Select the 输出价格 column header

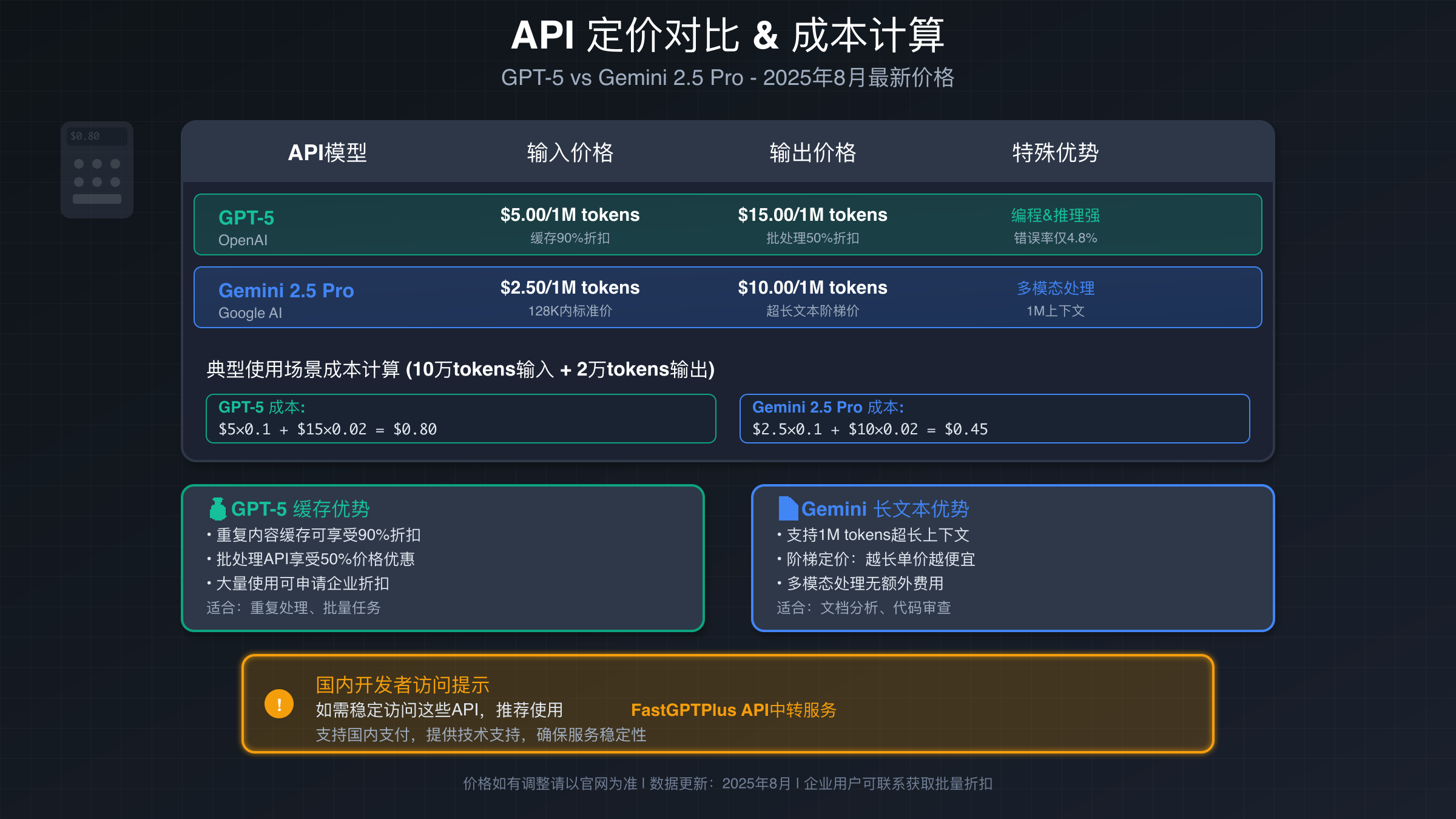tap(813, 152)
